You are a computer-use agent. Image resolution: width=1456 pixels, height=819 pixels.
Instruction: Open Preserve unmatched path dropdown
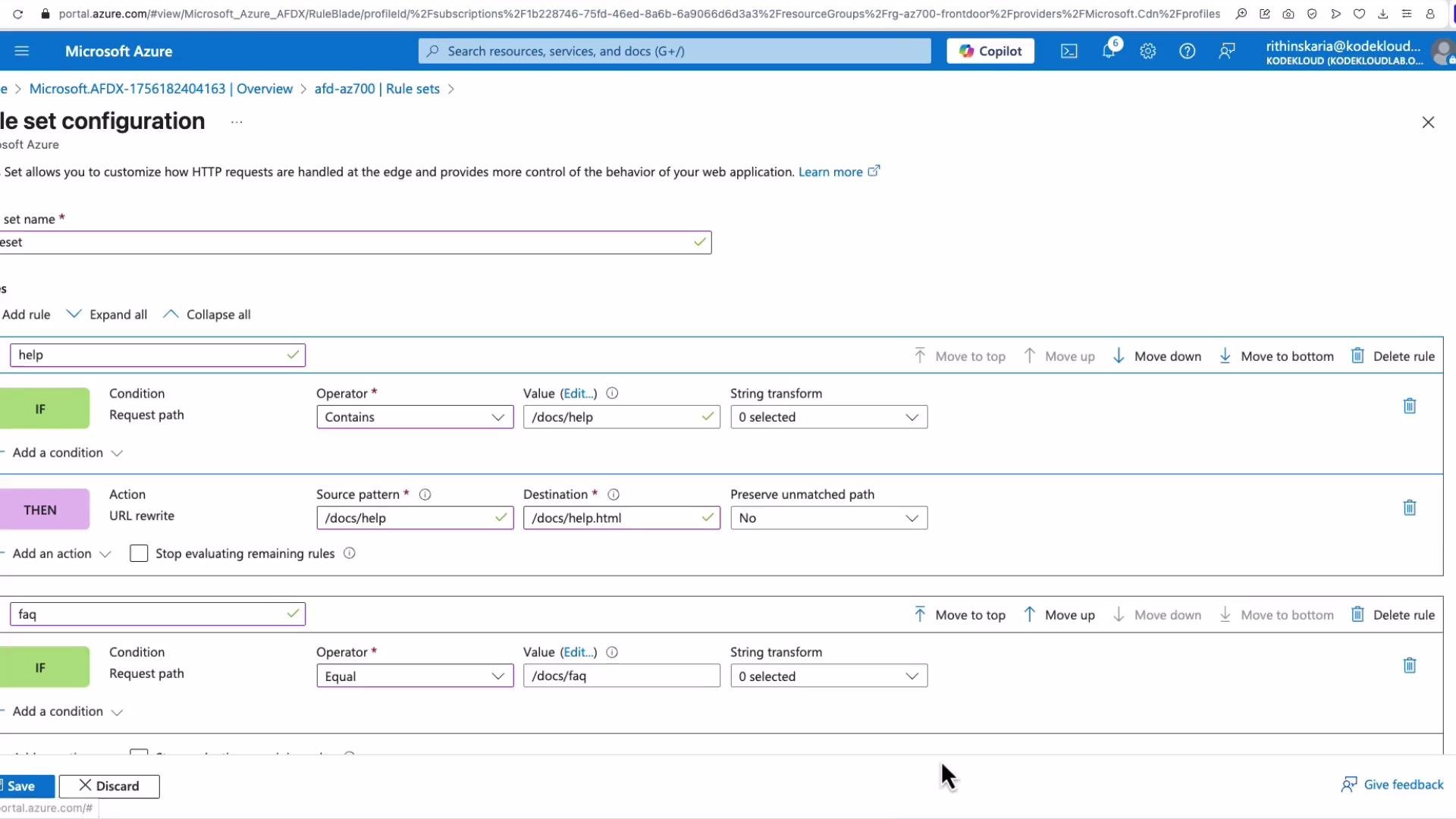coord(829,518)
